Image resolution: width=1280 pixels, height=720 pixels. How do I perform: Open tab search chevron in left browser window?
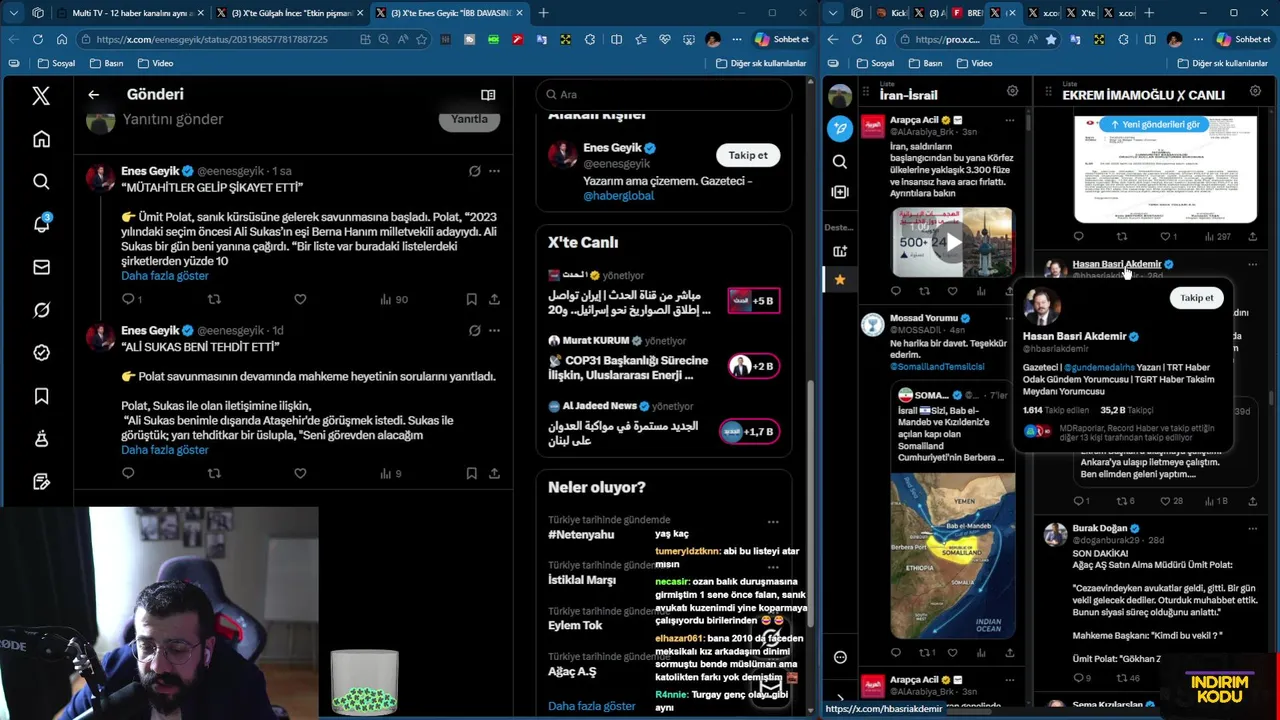tap(13, 13)
